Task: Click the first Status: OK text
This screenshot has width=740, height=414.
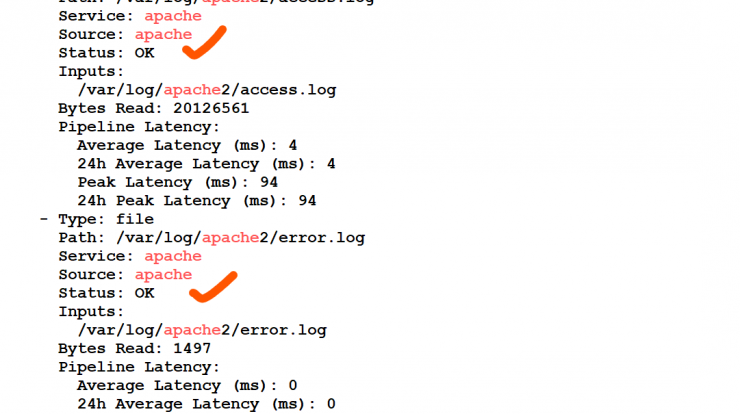Action: tap(106, 53)
